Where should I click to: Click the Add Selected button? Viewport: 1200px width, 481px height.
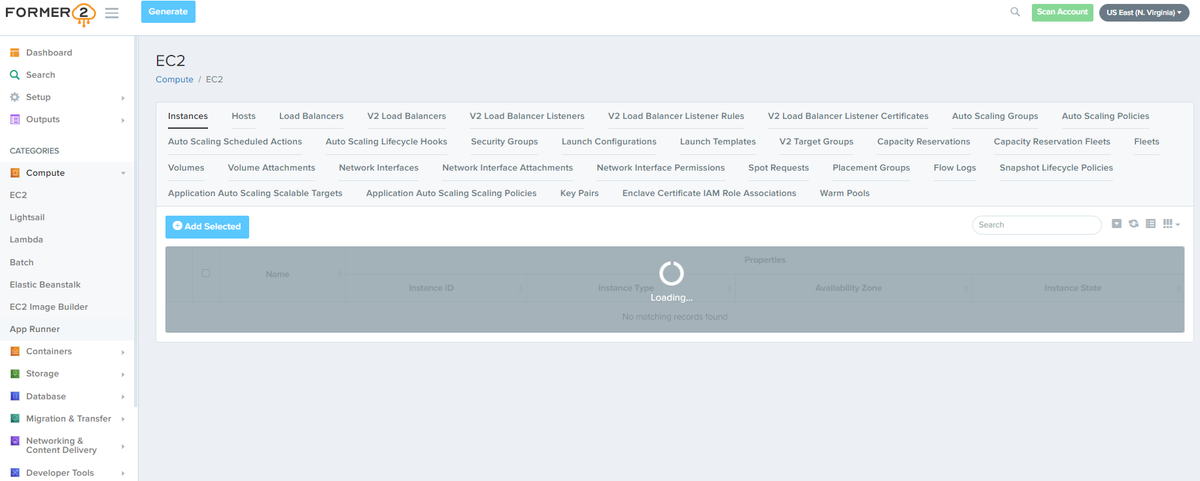207,227
